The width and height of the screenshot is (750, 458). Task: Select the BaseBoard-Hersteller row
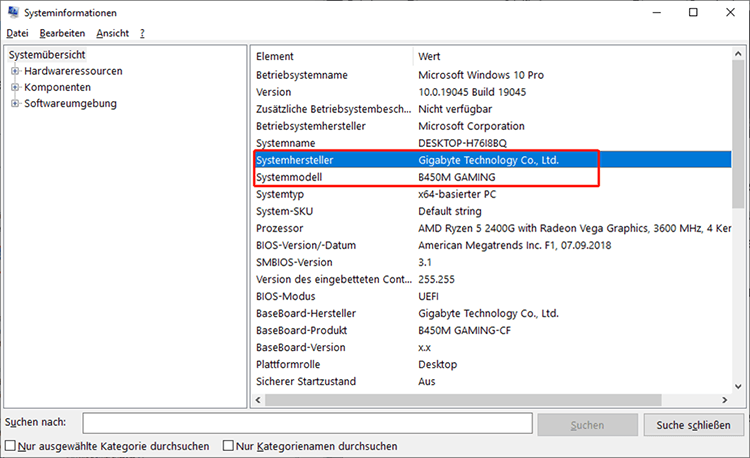click(492, 313)
